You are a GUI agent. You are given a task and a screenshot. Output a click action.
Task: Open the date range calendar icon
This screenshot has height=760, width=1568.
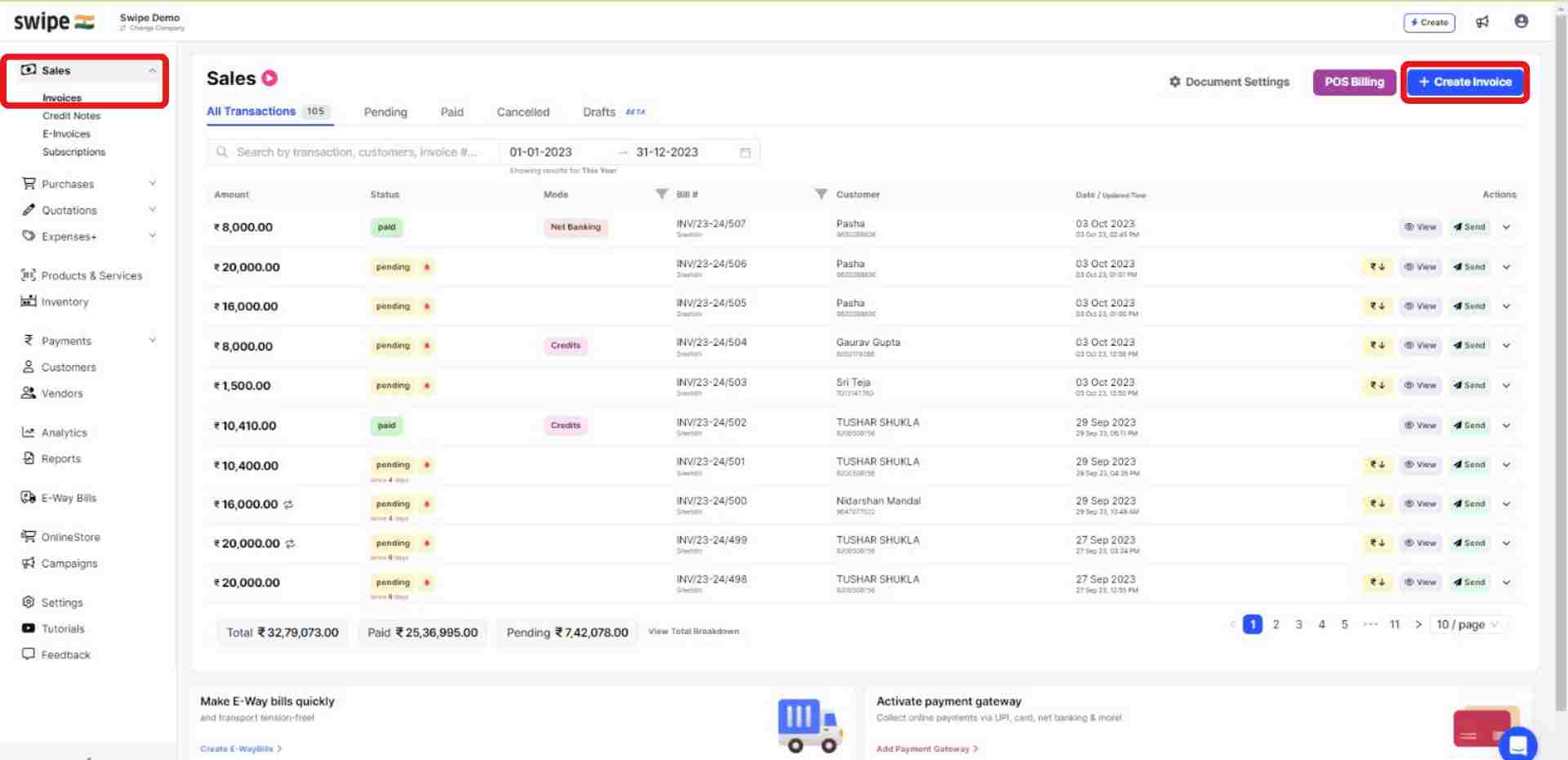(745, 153)
